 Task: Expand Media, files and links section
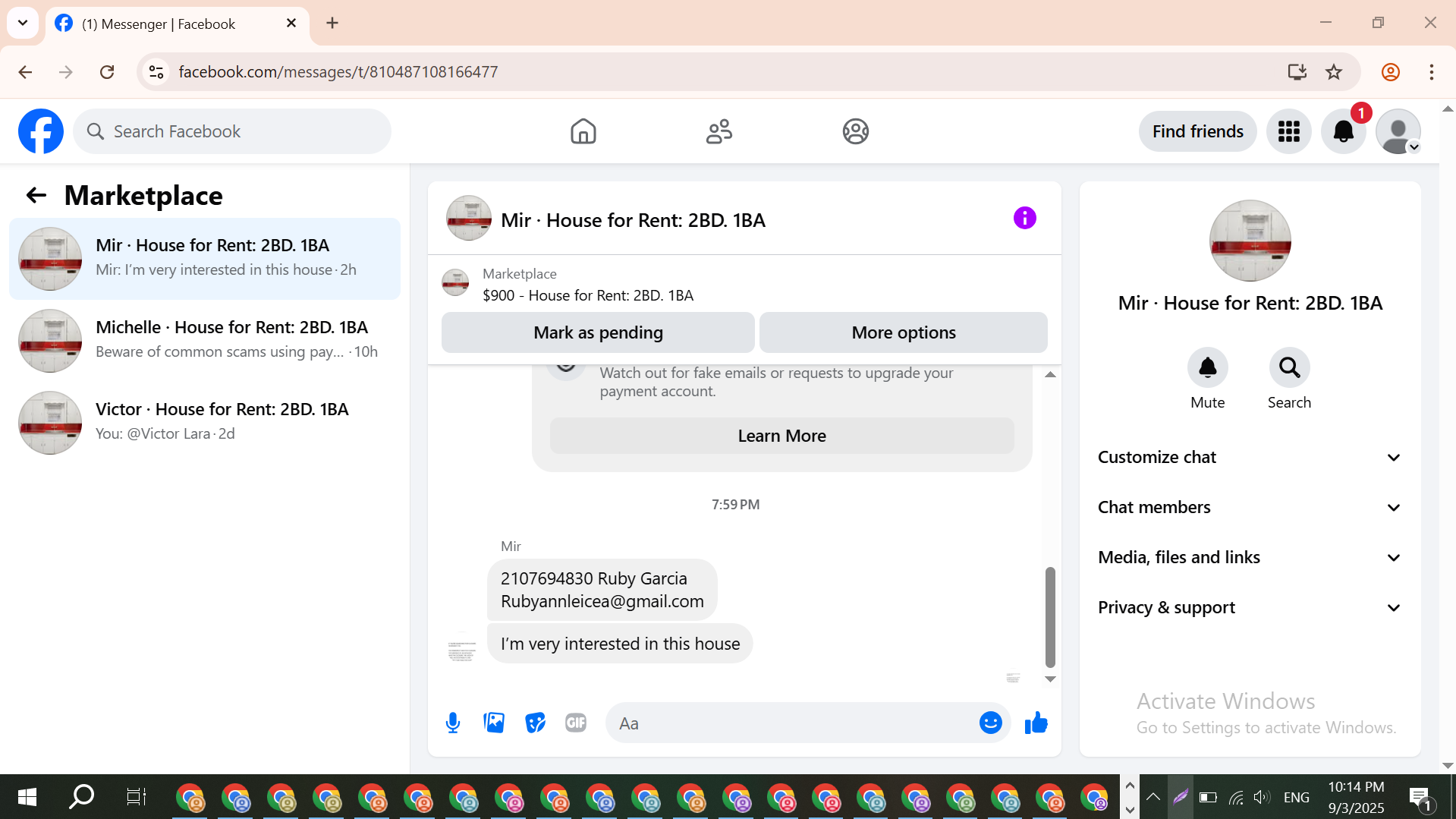1250,557
